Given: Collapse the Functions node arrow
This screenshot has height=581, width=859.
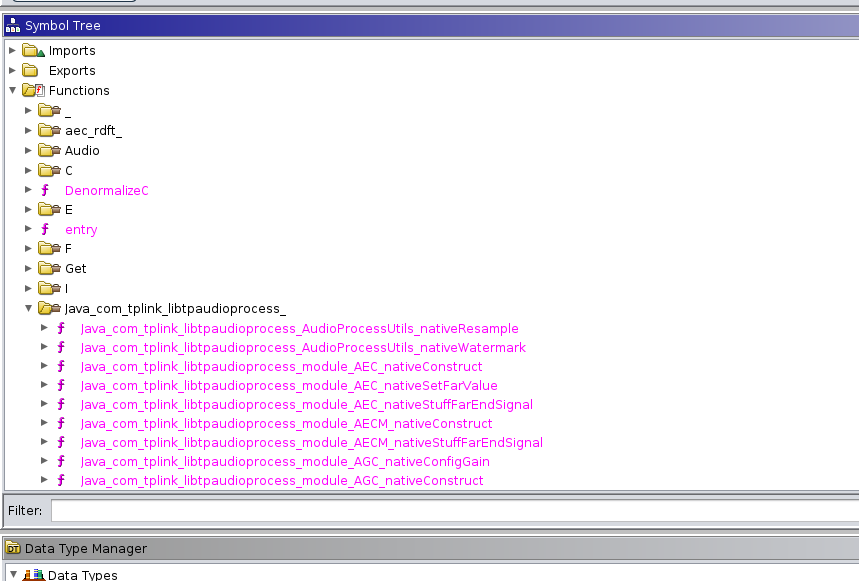Looking at the screenshot, I should pyautogui.click(x=12, y=90).
